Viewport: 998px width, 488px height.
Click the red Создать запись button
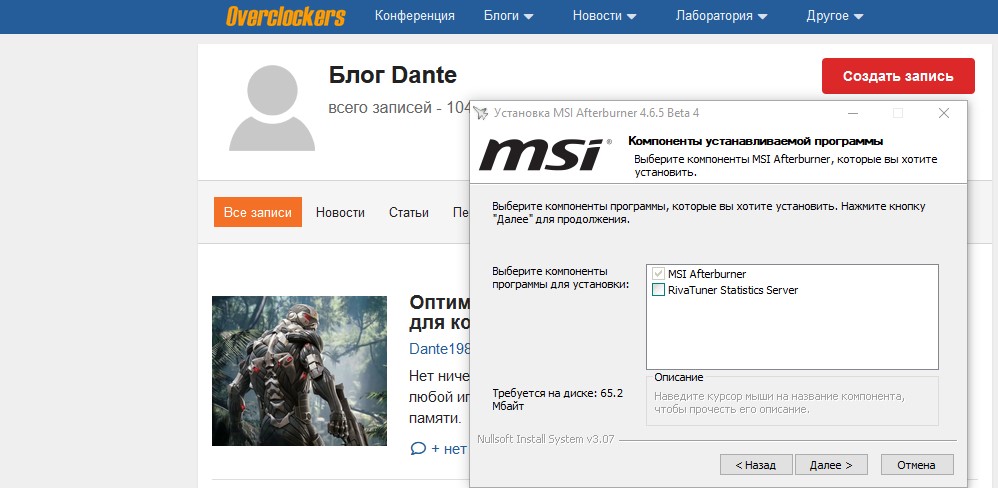point(898,76)
